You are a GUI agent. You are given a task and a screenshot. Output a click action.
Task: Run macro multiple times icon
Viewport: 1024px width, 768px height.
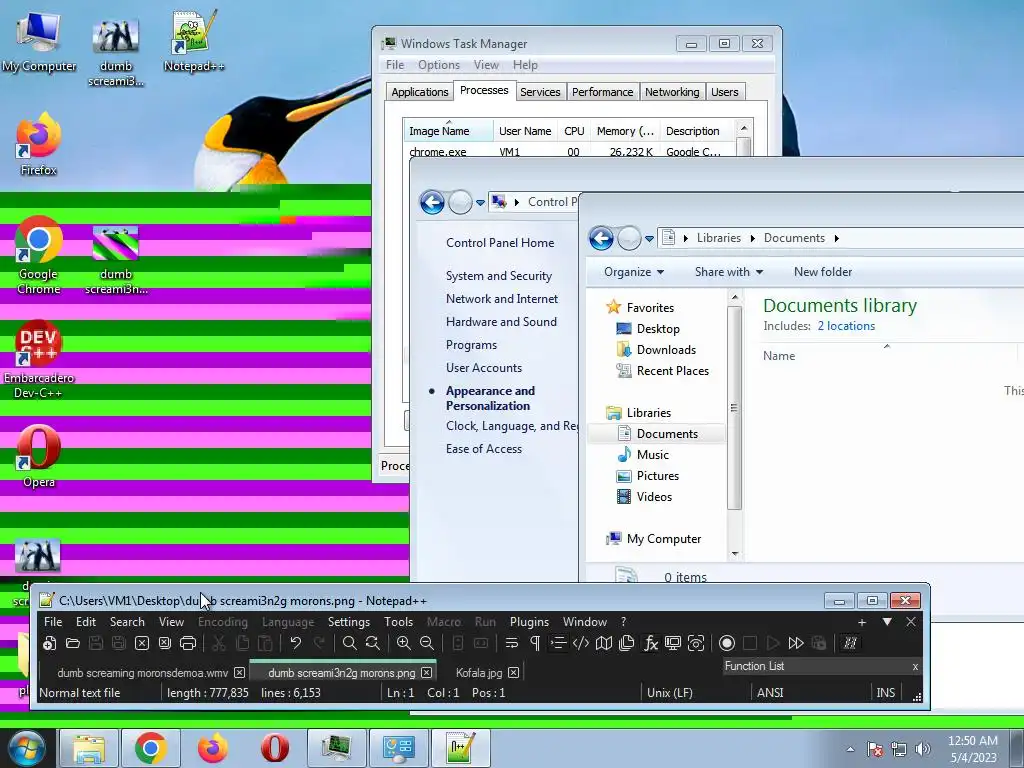(795, 643)
